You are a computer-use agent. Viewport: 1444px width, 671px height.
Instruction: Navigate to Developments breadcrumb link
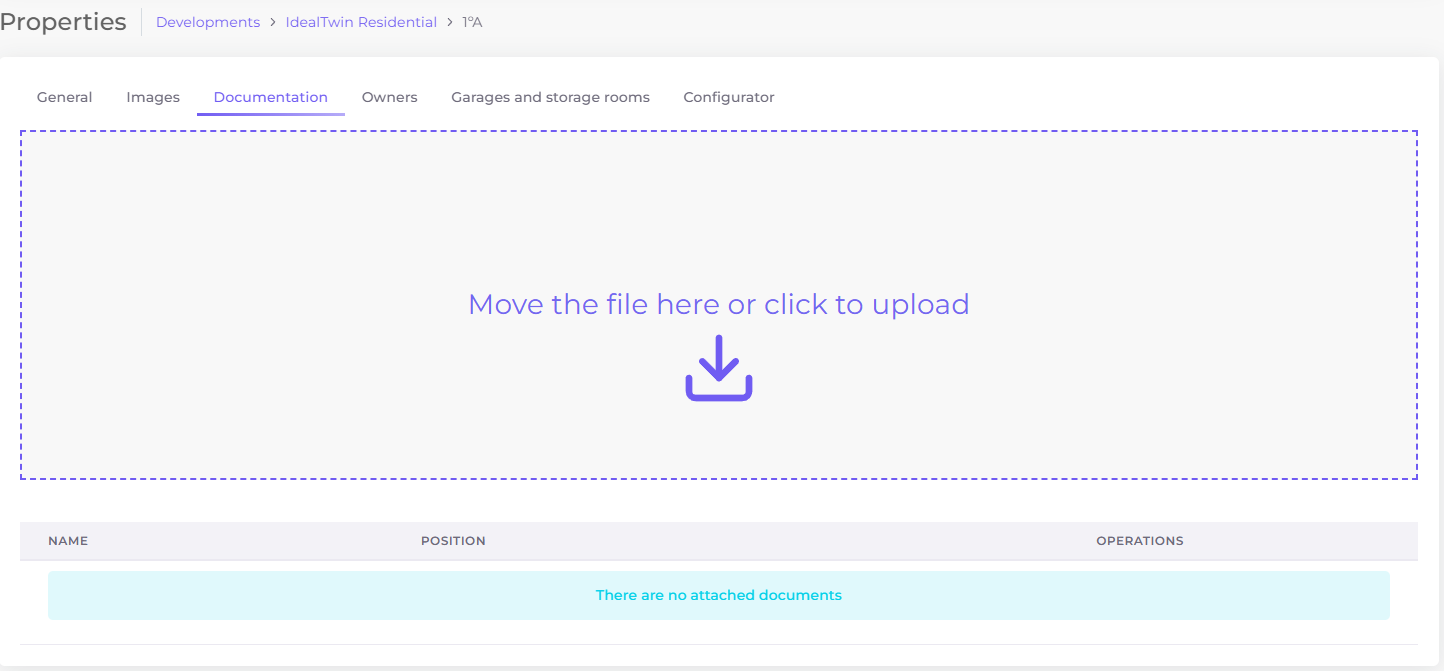[x=208, y=22]
